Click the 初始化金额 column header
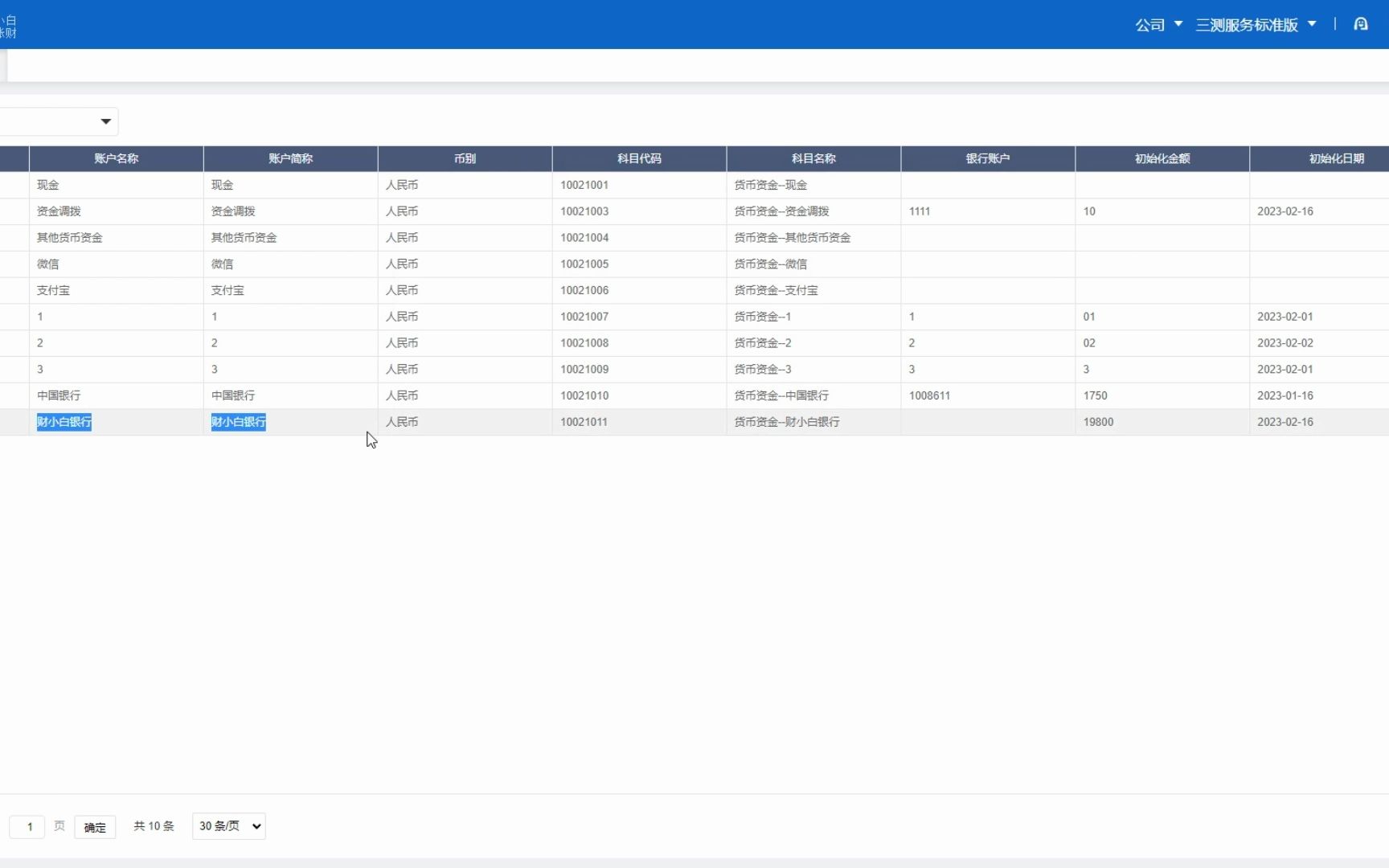The height and width of the screenshot is (868, 1389). point(1163,158)
